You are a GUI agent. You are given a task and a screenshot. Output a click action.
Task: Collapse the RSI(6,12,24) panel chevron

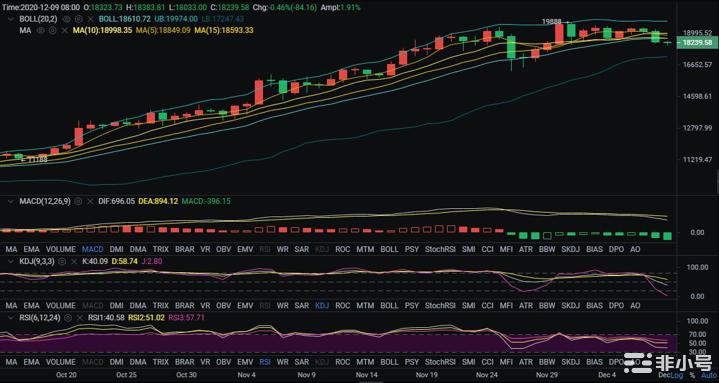[11, 317]
